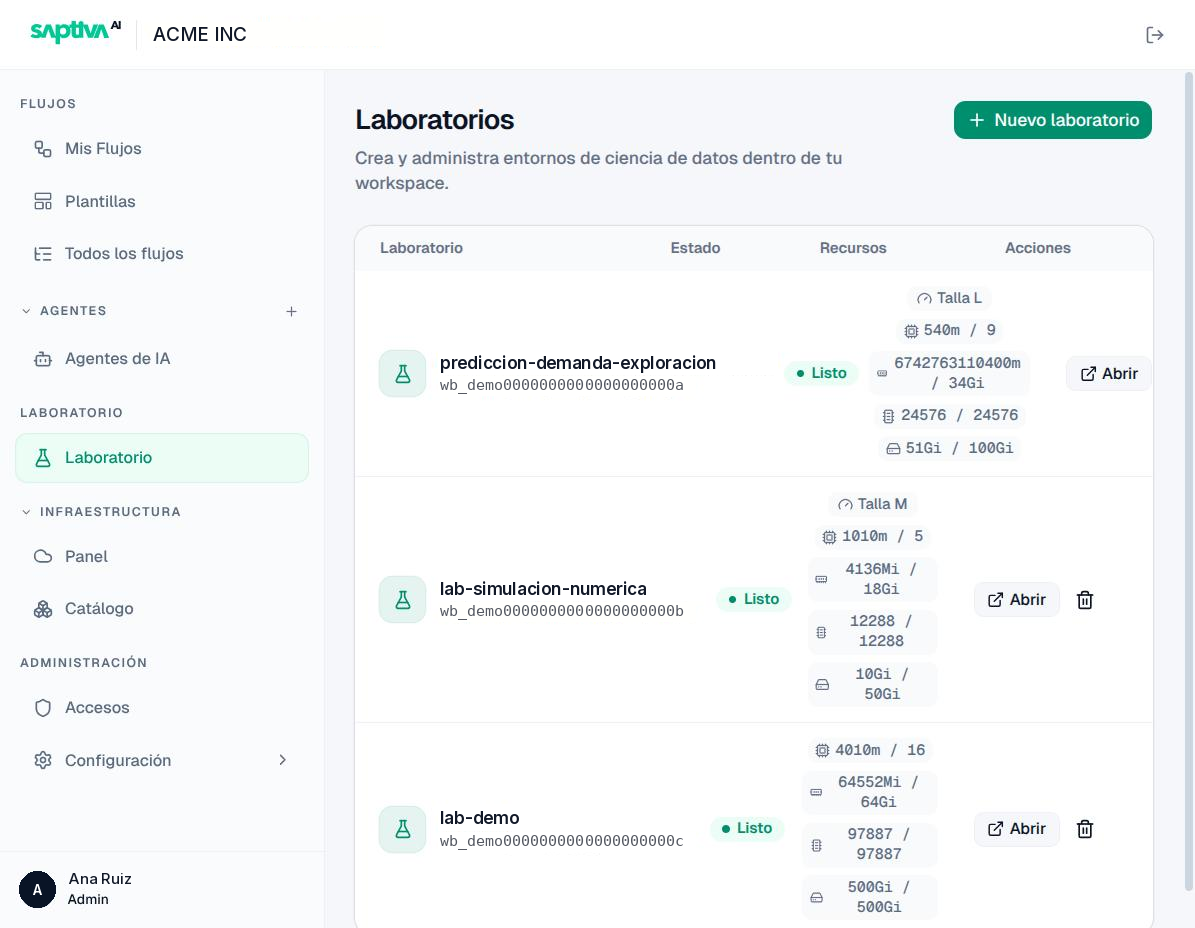Viewport: 1195px width, 928px height.
Task: Collapse the INFRAESTRUCTURA section chevron
Action: pyautogui.click(x=26, y=512)
